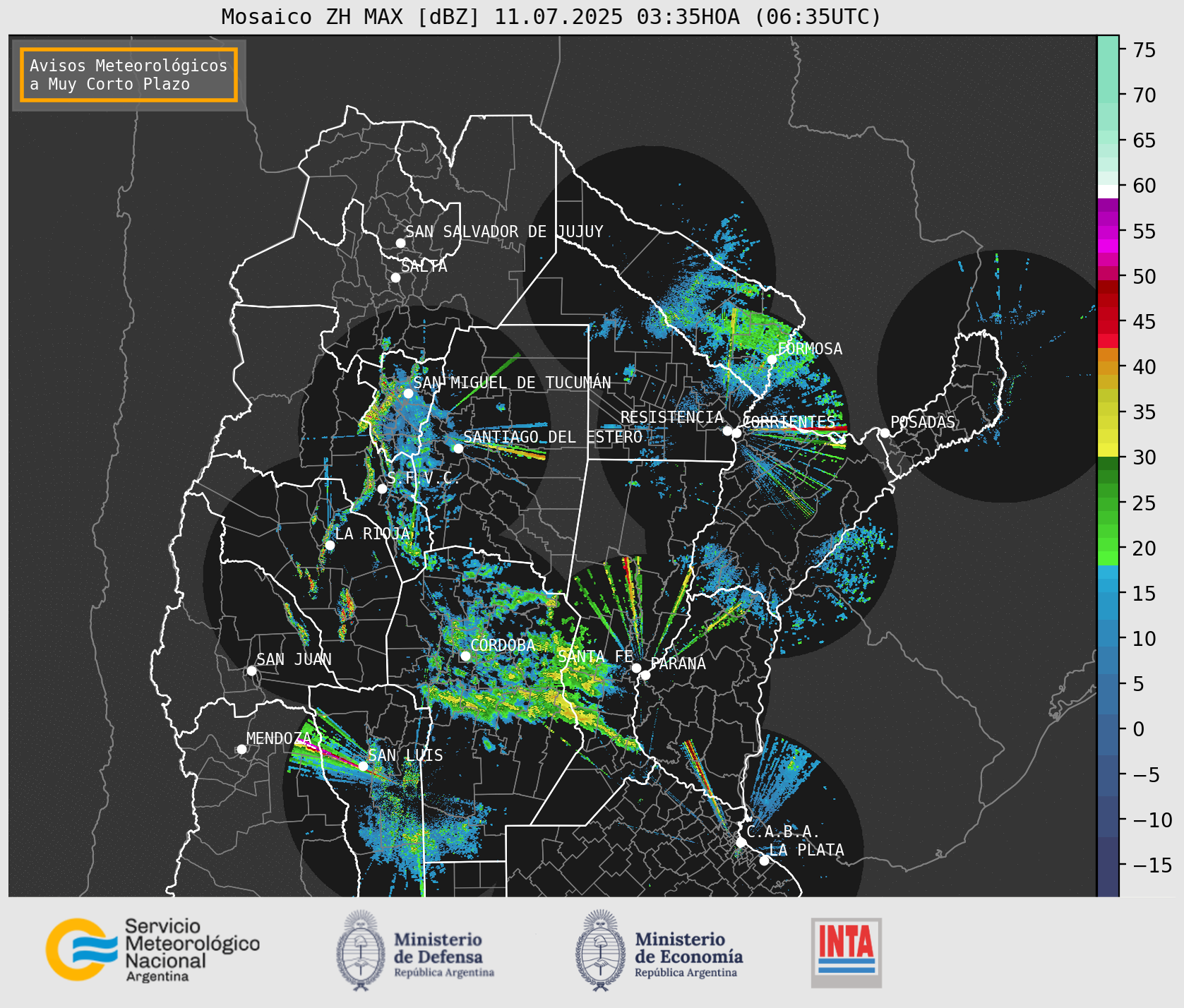
Task: Click the 75 dBZ color scale label
Action: coord(1144,50)
